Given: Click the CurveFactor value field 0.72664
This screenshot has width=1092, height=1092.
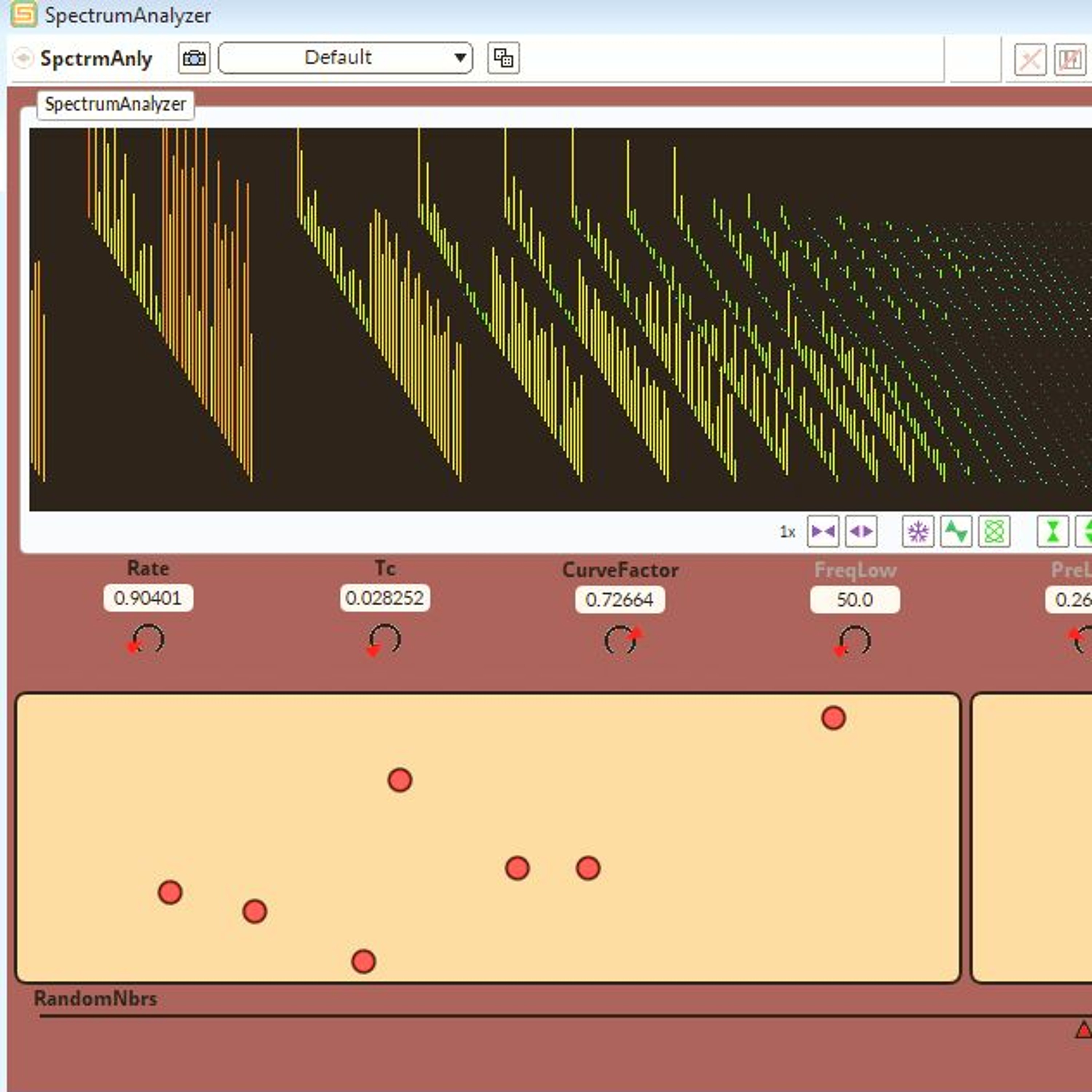Looking at the screenshot, I should (x=620, y=600).
